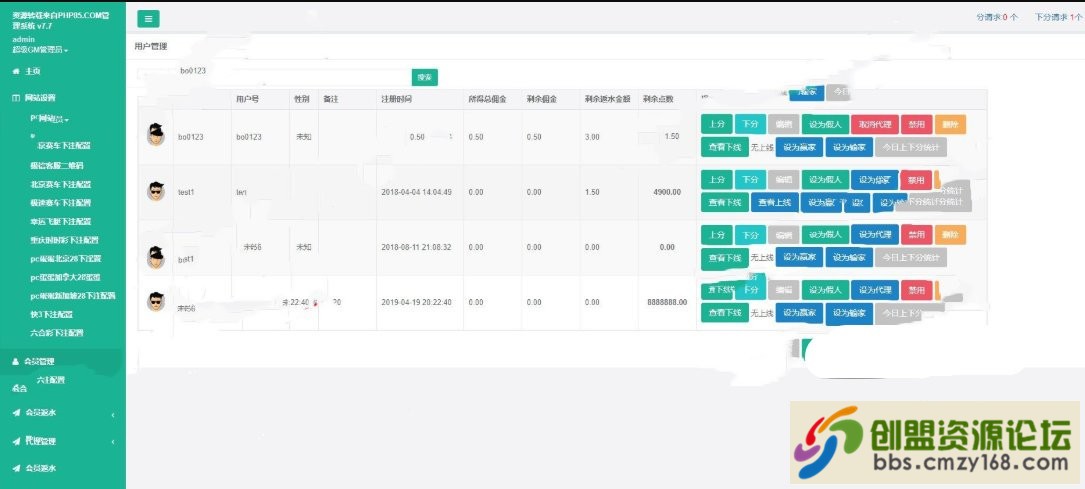Viewport: 1085px width, 489px height.
Task: Click 下分 for user test1
Action: click(750, 180)
